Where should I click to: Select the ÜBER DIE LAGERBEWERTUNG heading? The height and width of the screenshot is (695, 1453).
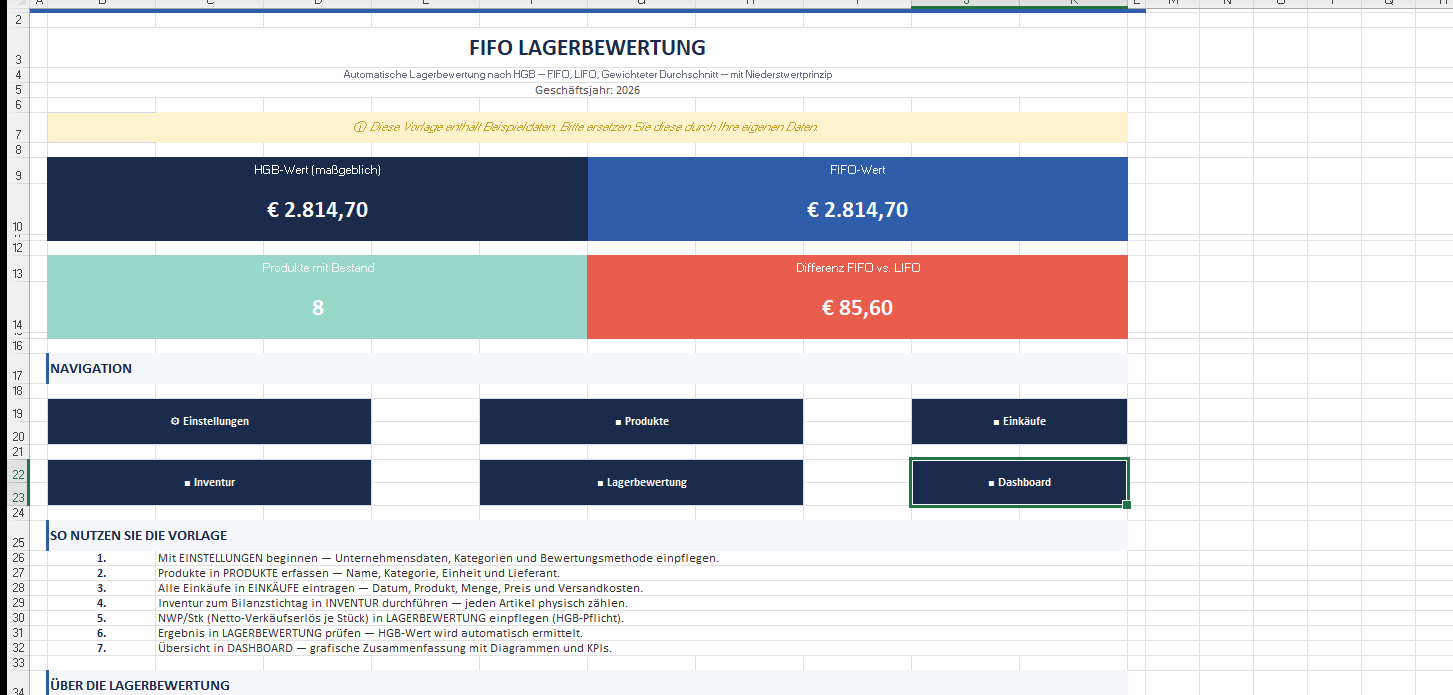(x=140, y=685)
